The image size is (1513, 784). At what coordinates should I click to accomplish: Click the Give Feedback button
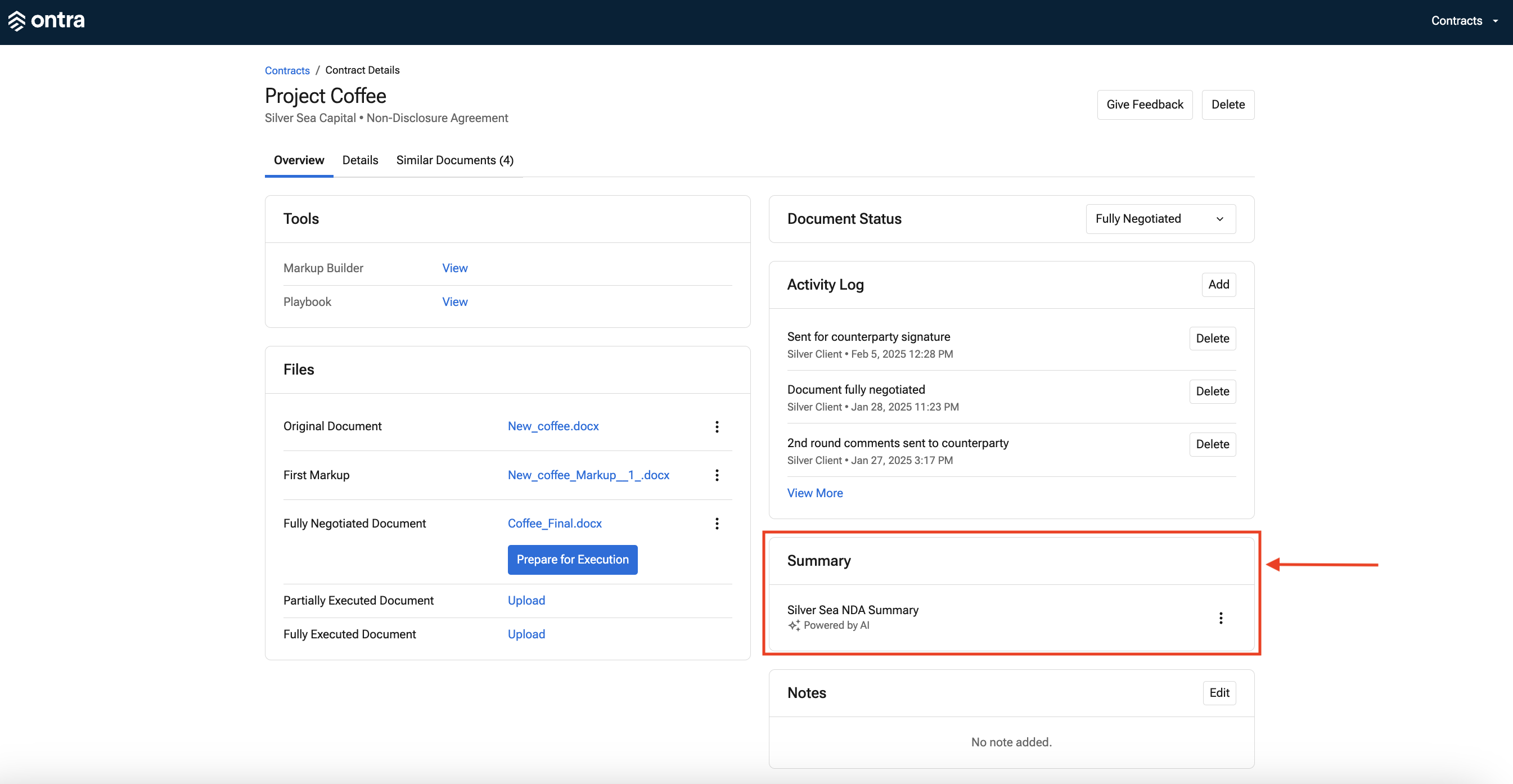1144,105
